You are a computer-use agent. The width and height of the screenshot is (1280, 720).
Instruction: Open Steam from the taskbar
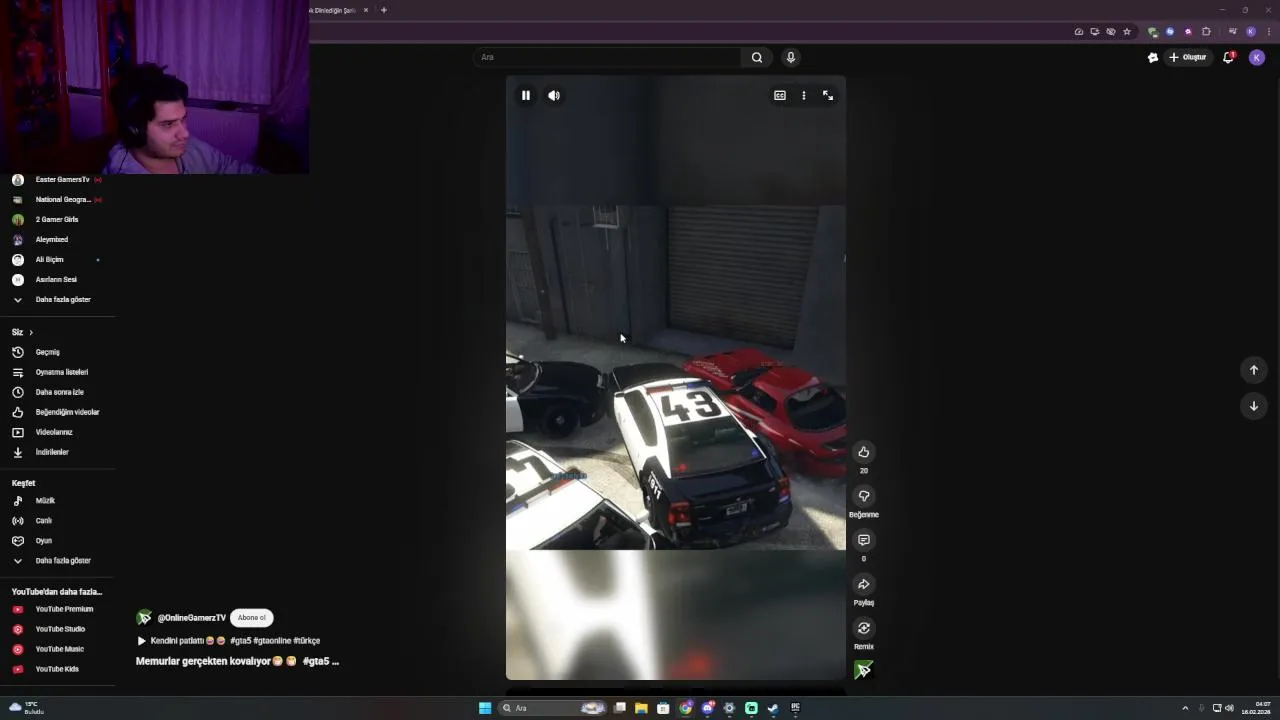pos(773,708)
